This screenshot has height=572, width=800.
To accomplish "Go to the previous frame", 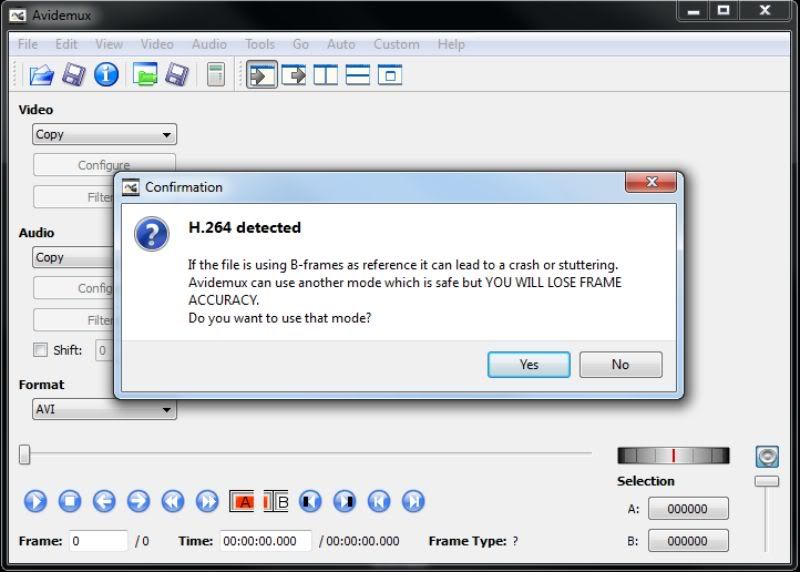I will 104,501.
